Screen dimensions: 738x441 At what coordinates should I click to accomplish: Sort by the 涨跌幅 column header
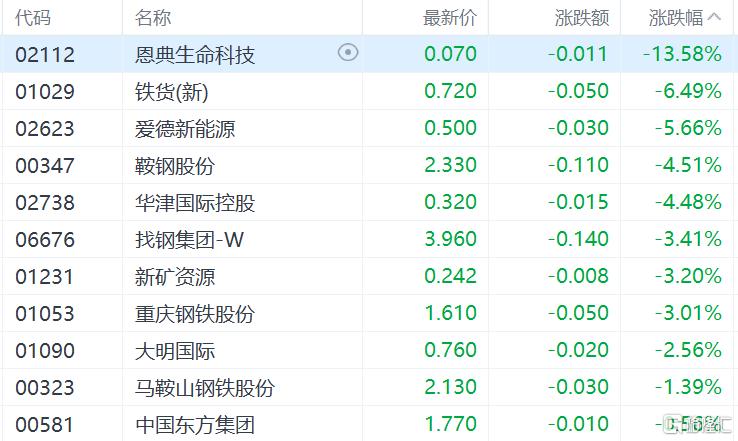coord(676,18)
